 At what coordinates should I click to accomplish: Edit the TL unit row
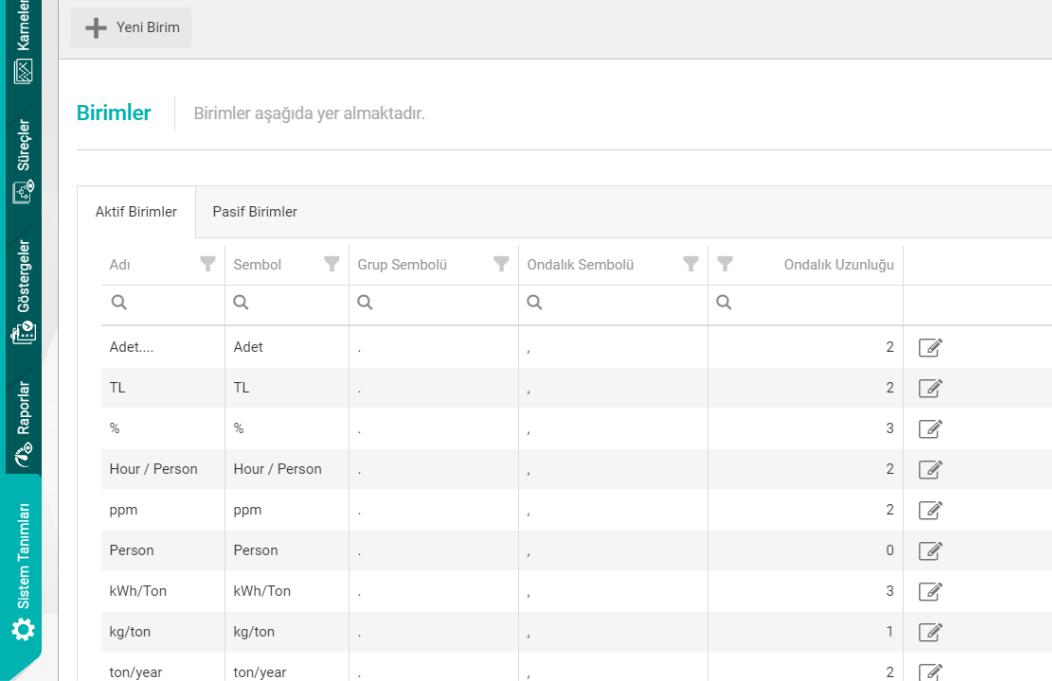(929, 388)
